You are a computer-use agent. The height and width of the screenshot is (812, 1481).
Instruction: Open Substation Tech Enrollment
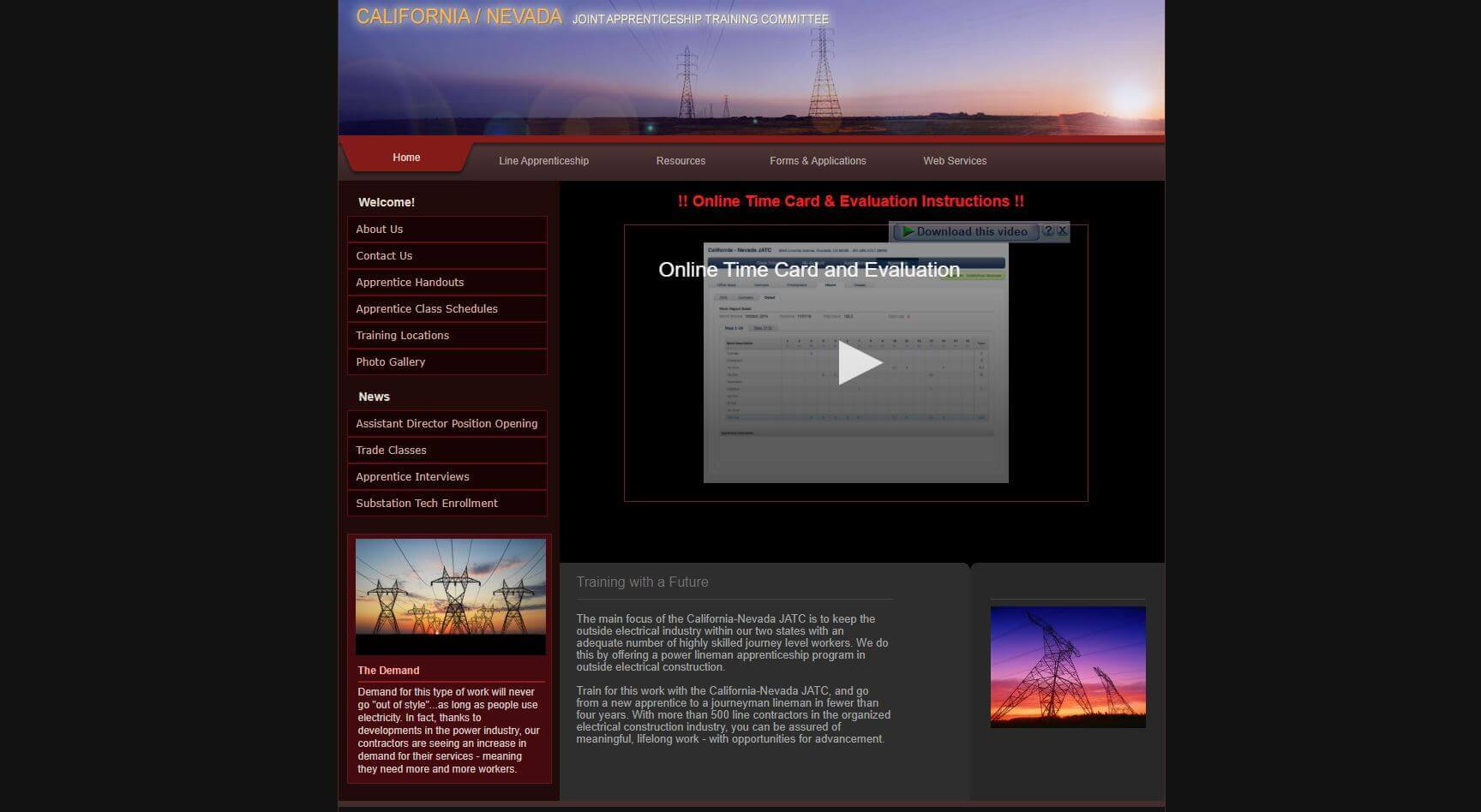(426, 503)
